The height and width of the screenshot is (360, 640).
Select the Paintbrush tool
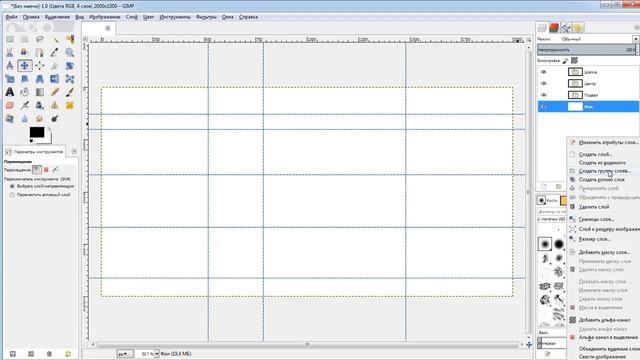tap(70, 92)
